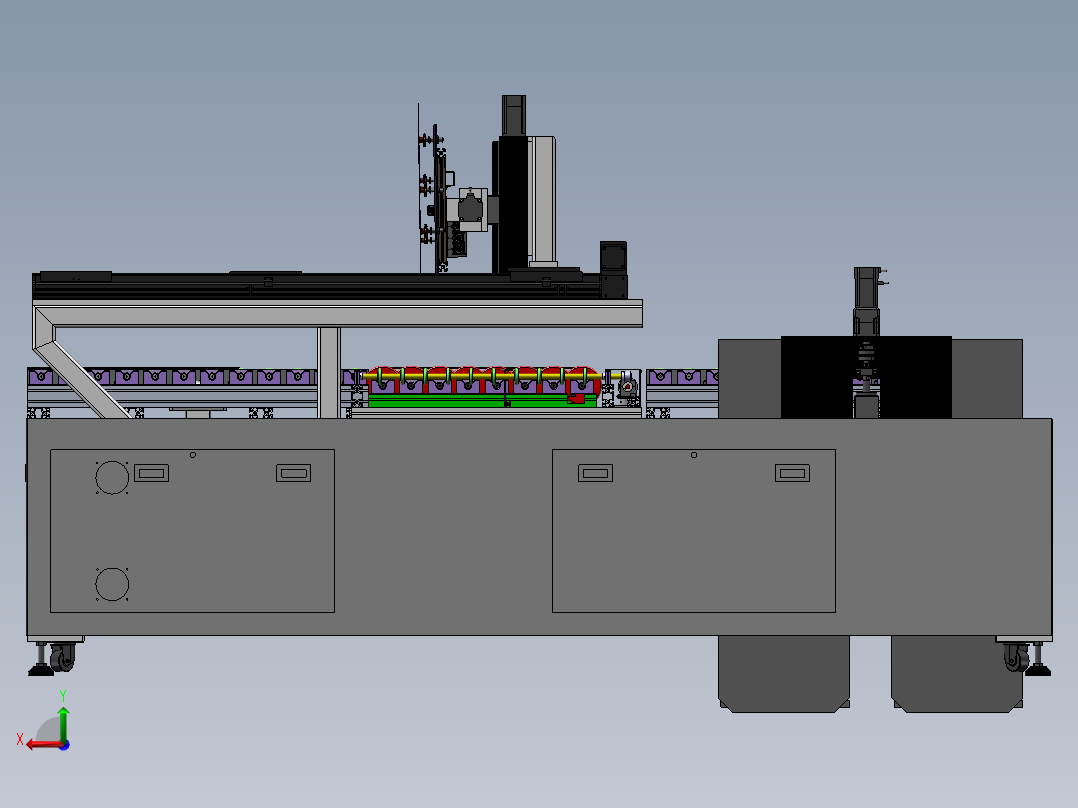Select the servo motor atop the right press
The height and width of the screenshot is (808, 1078).
[867, 301]
